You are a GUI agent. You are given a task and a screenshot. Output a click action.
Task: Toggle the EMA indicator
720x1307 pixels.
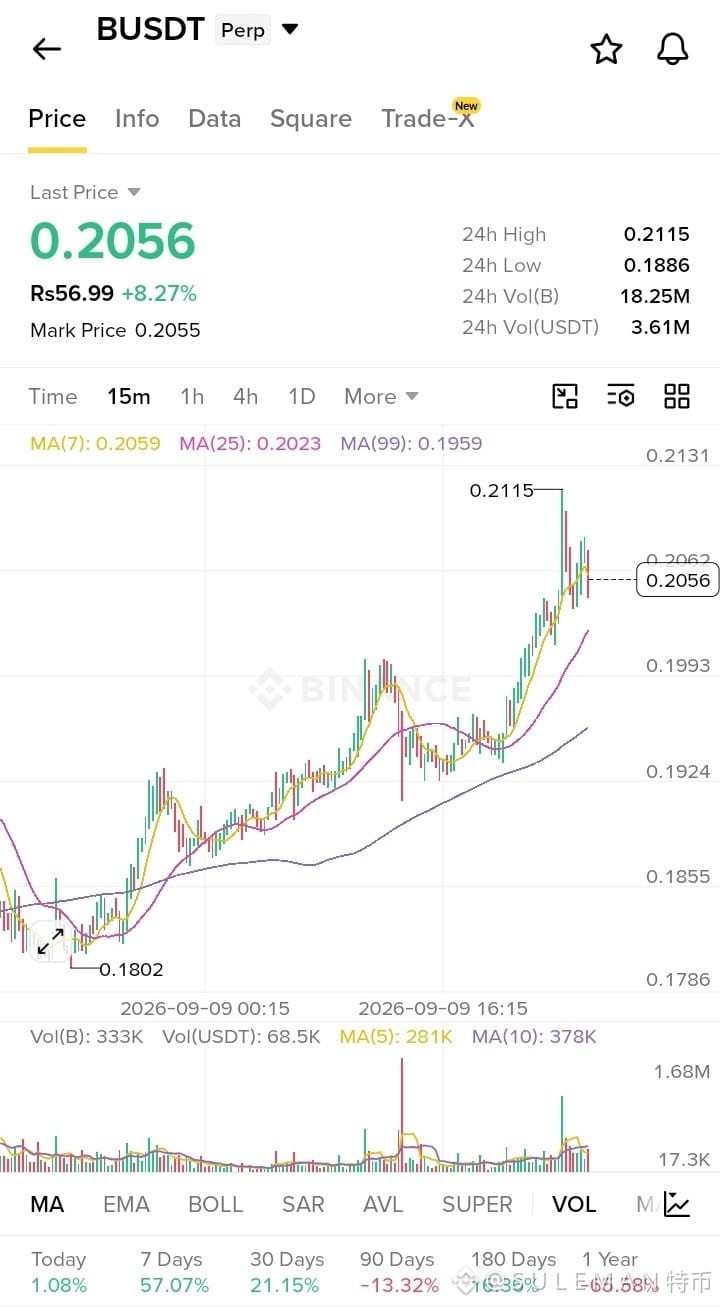pyautogui.click(x=126, y=1204)
